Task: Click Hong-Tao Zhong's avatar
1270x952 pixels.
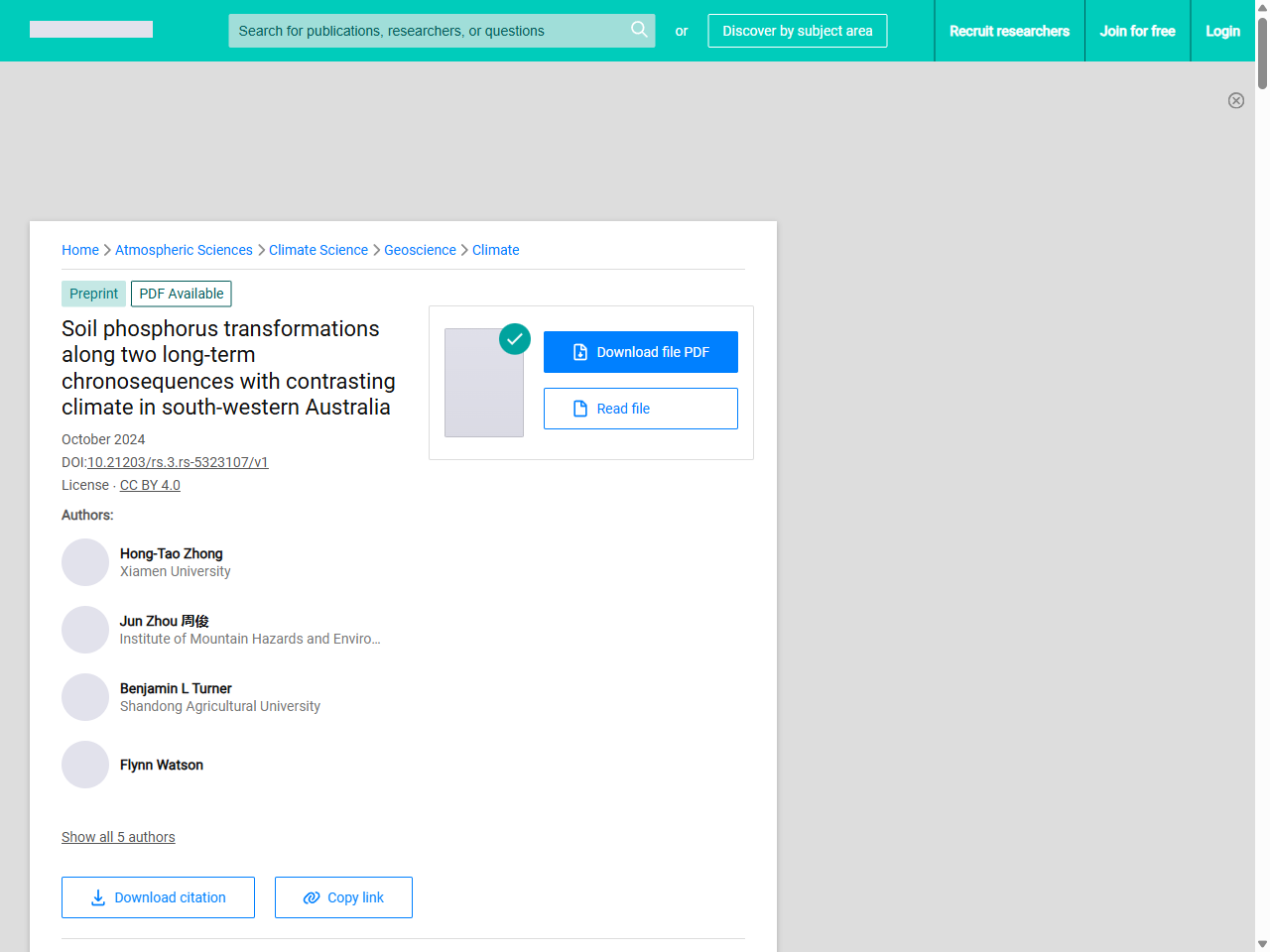Action: click(85, 562)
